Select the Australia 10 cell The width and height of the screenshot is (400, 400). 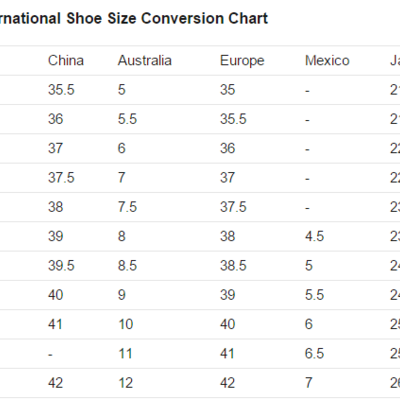[x=126, y=324]
